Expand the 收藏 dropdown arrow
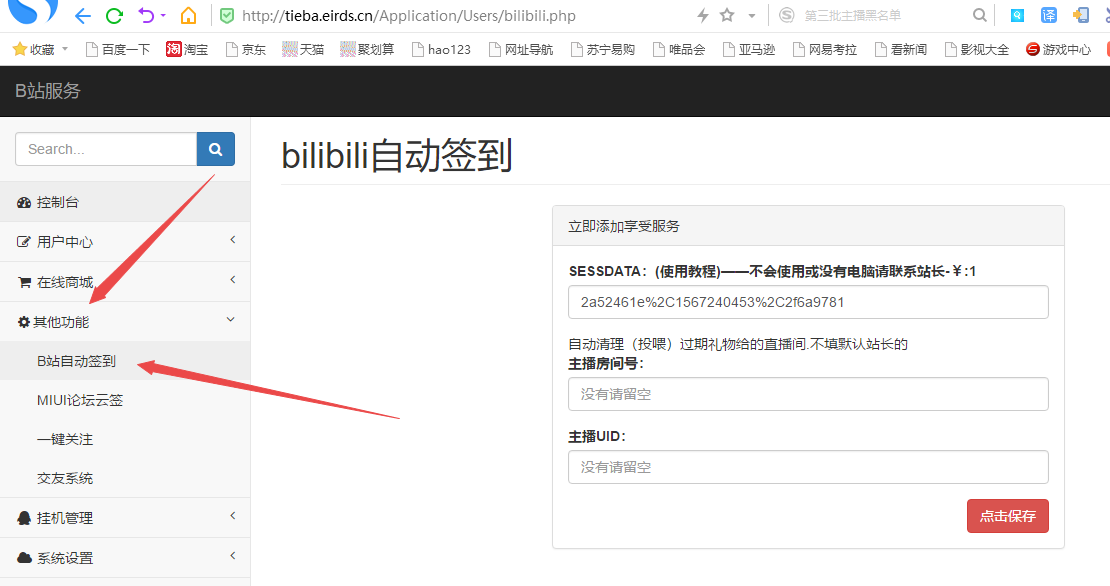This screenshot has height=586, width=1110. pos(65,49)
